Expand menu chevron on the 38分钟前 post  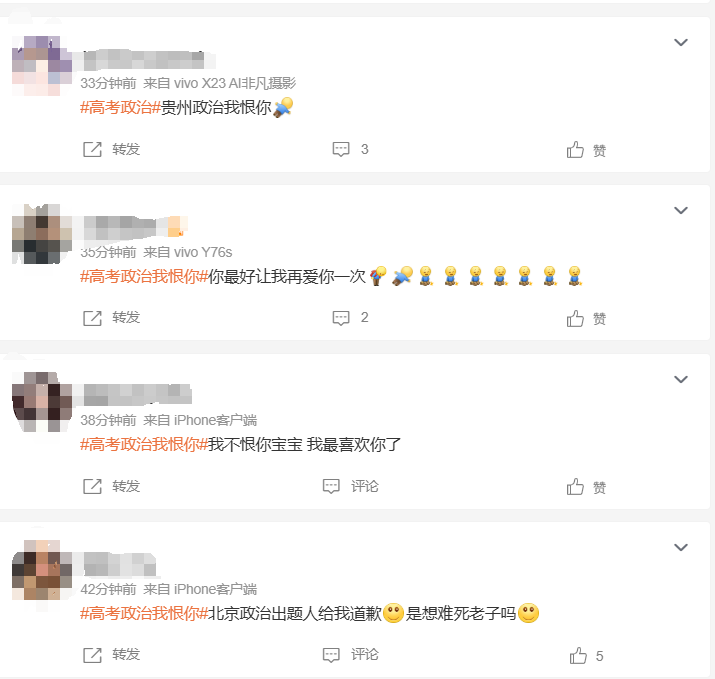[x=680, y=379]
